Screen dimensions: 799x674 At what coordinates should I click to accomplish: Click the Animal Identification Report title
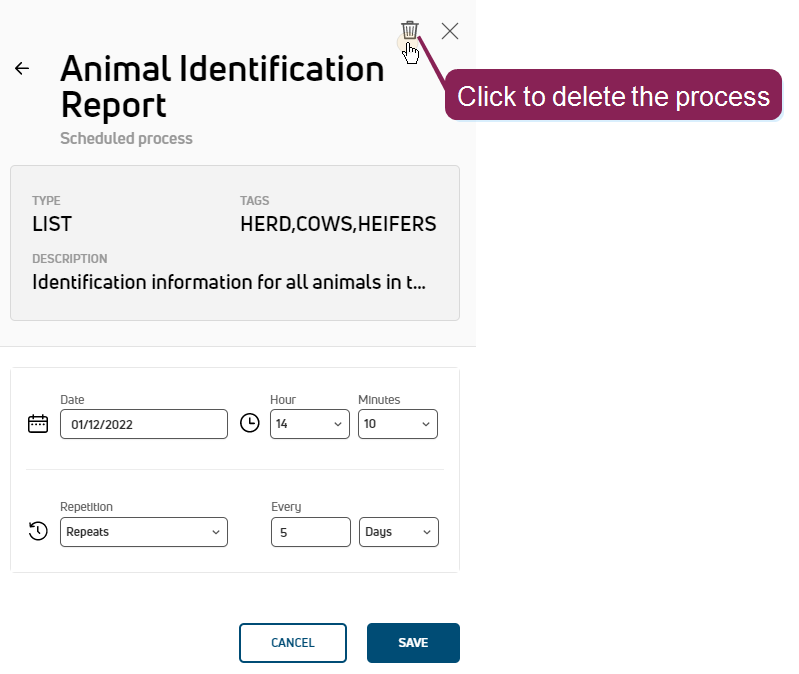(x=222, y=86)
